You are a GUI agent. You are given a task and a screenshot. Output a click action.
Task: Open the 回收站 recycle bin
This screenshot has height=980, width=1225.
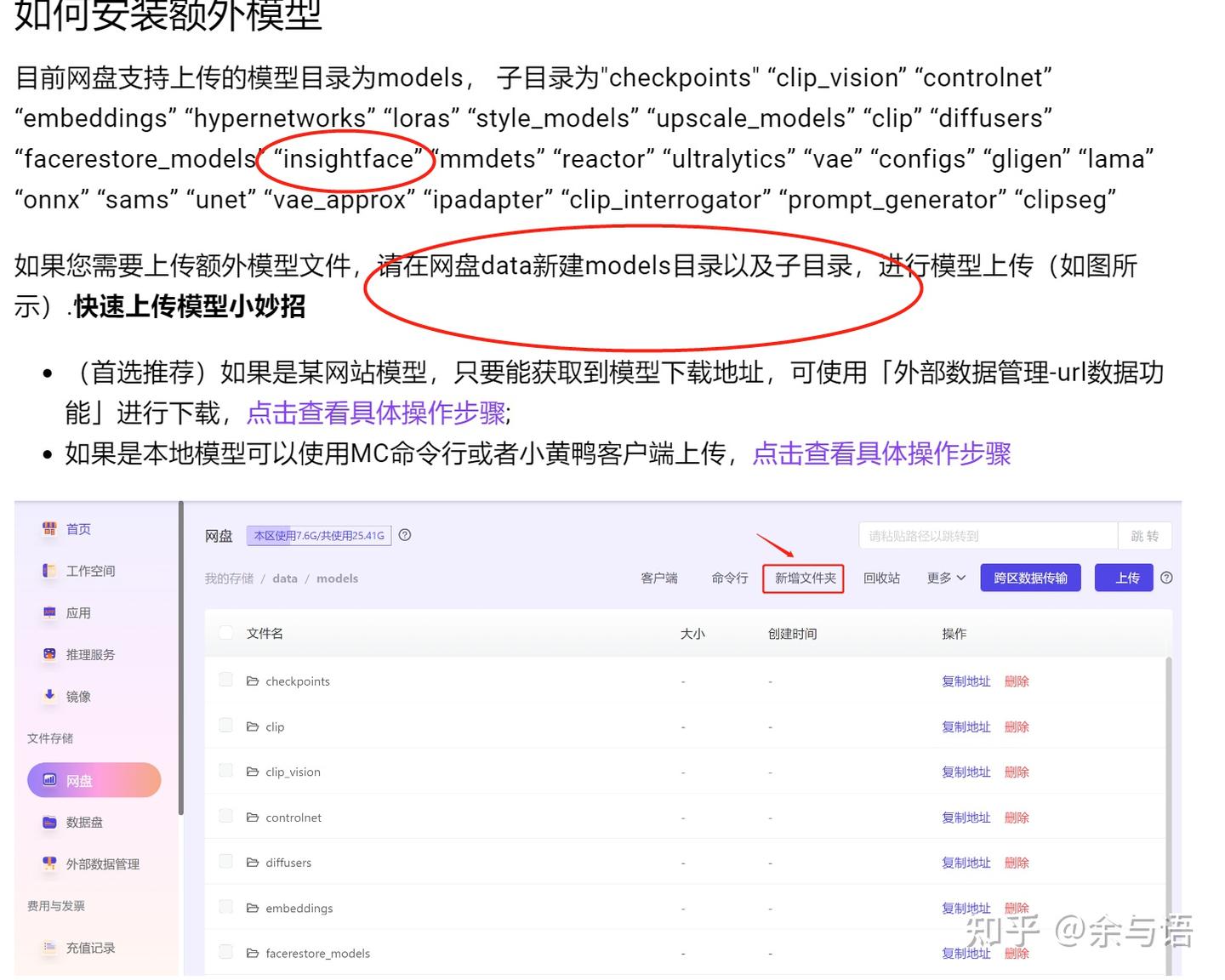click(881, 578)
